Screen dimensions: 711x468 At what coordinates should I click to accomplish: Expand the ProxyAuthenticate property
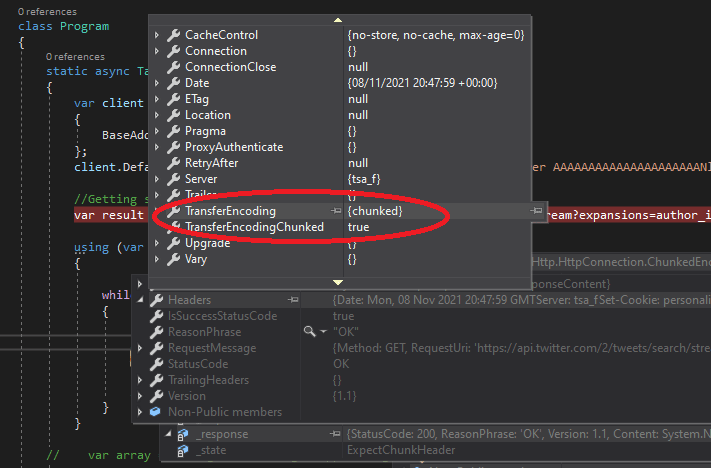tap(157, 147)
